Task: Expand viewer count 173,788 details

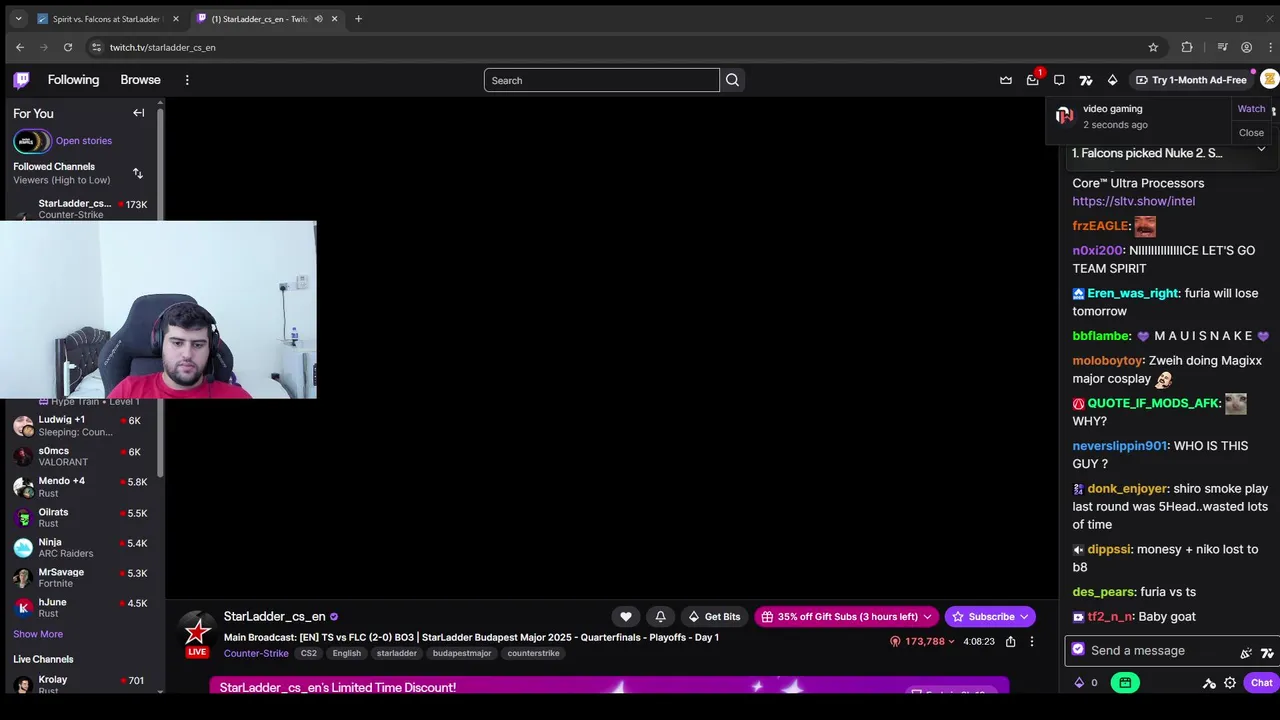Action: (923, 642)
